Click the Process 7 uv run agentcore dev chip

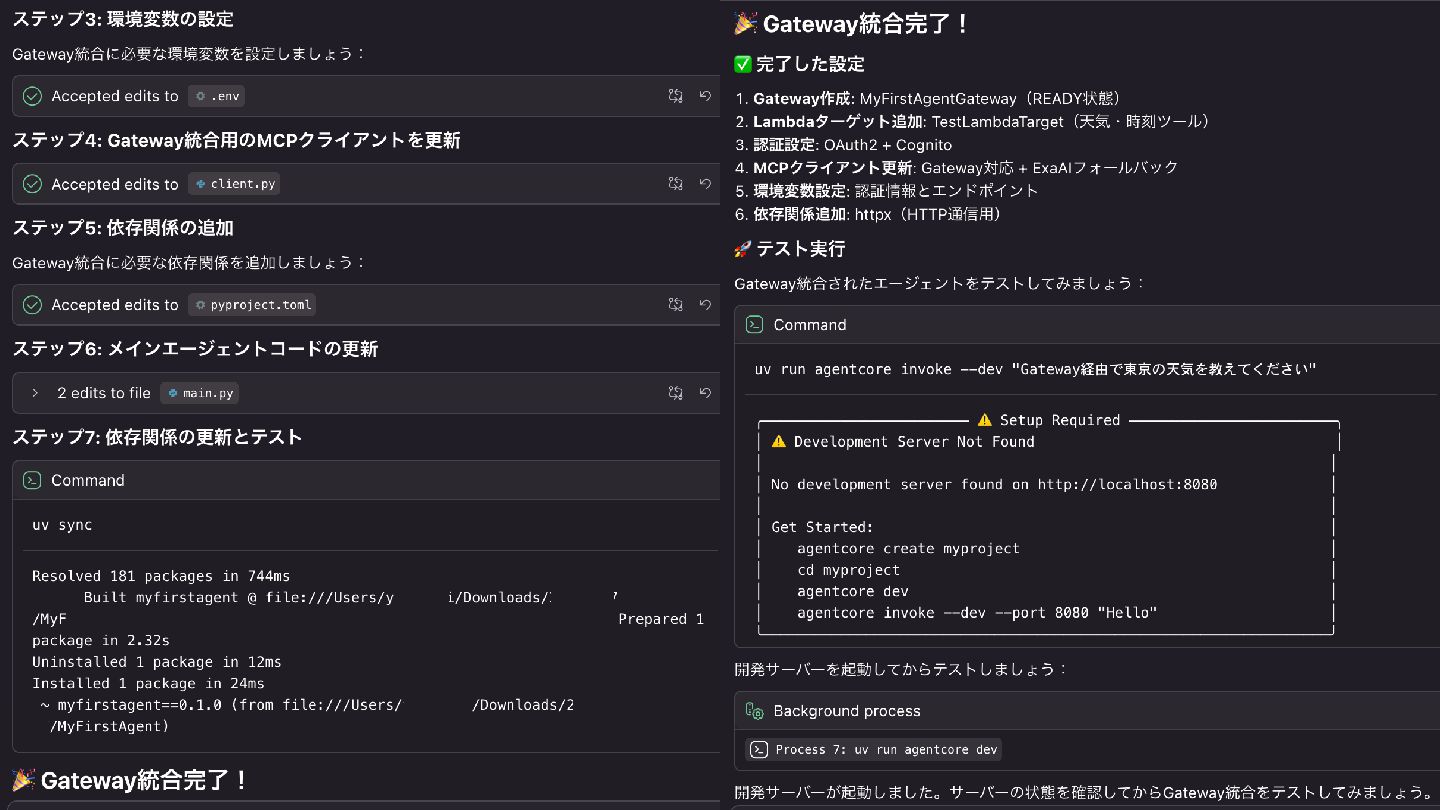(x=873, y=750)
